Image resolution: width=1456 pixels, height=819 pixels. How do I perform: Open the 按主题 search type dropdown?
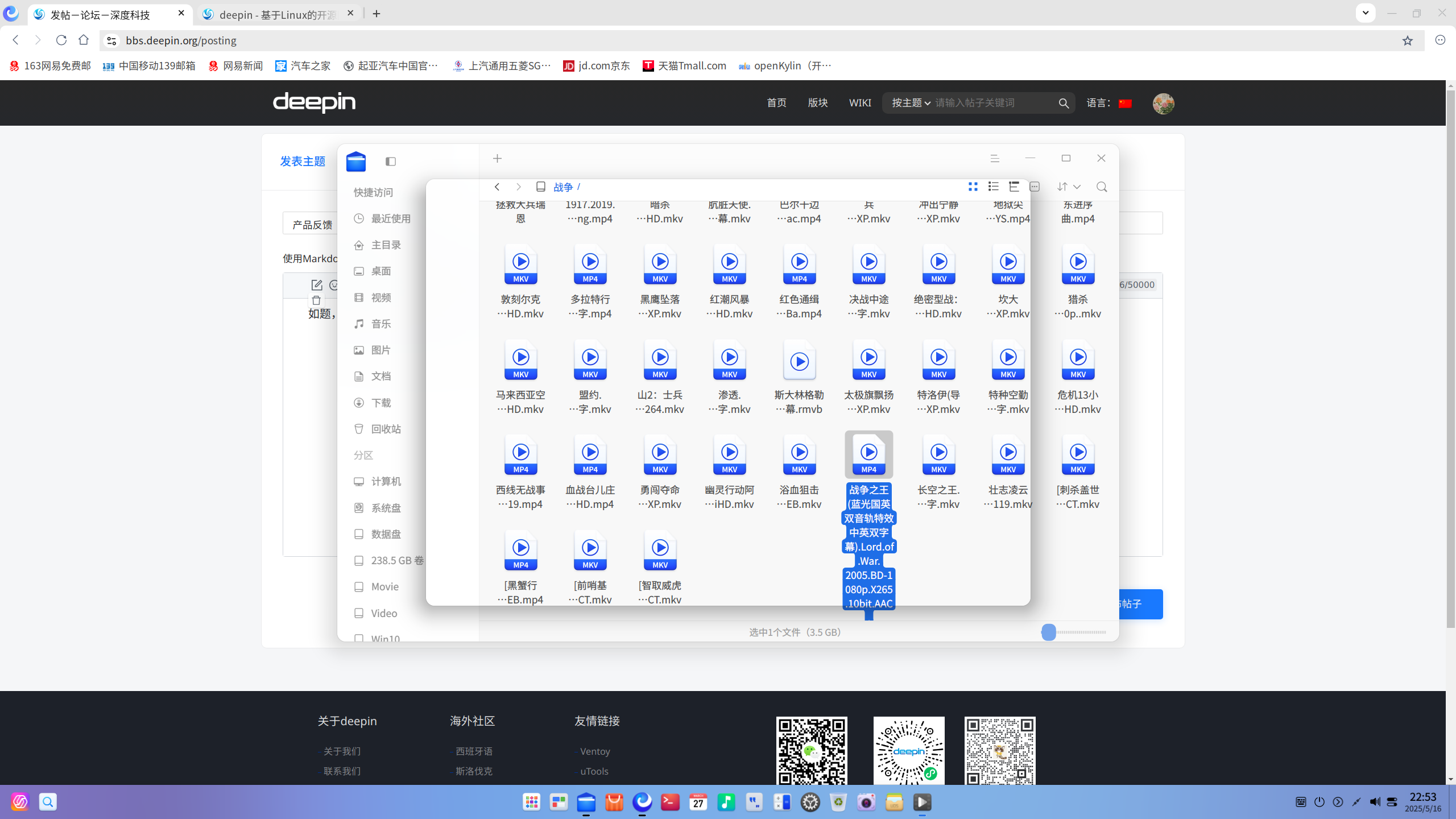[911, 103]
